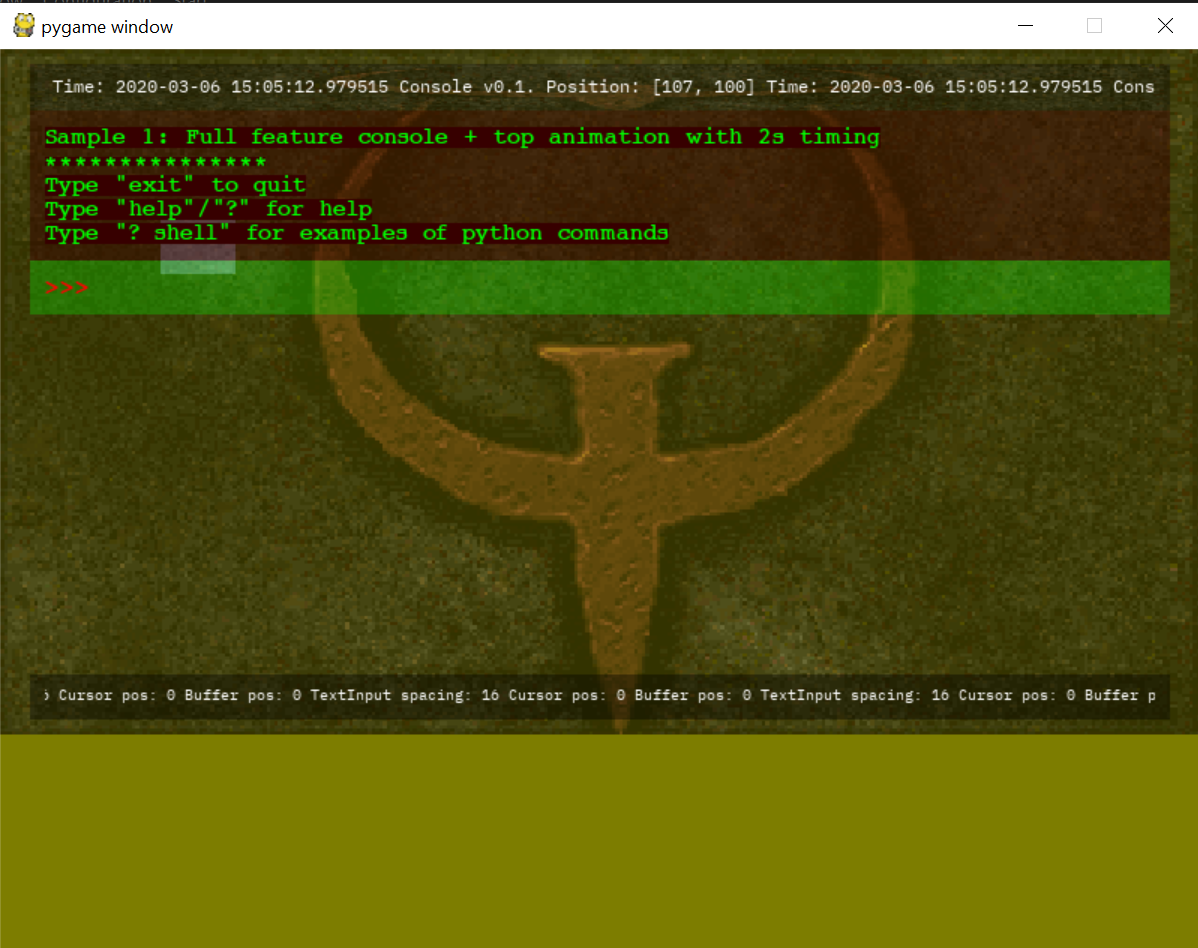Click 'Console v0.1.' in the header
The image size is (1198, 948).
click(466, 86)
